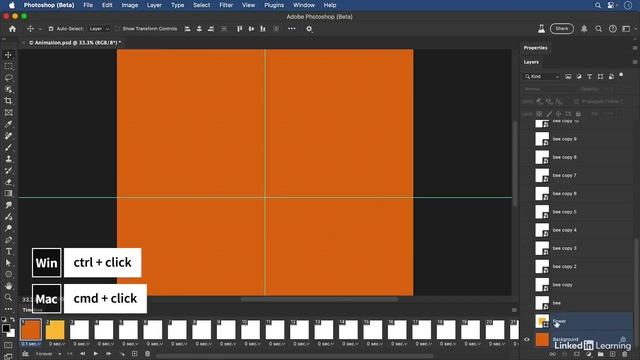Select the Animation.psd document tab
Screen dimensions: 640x360
[x=72, y=42]
